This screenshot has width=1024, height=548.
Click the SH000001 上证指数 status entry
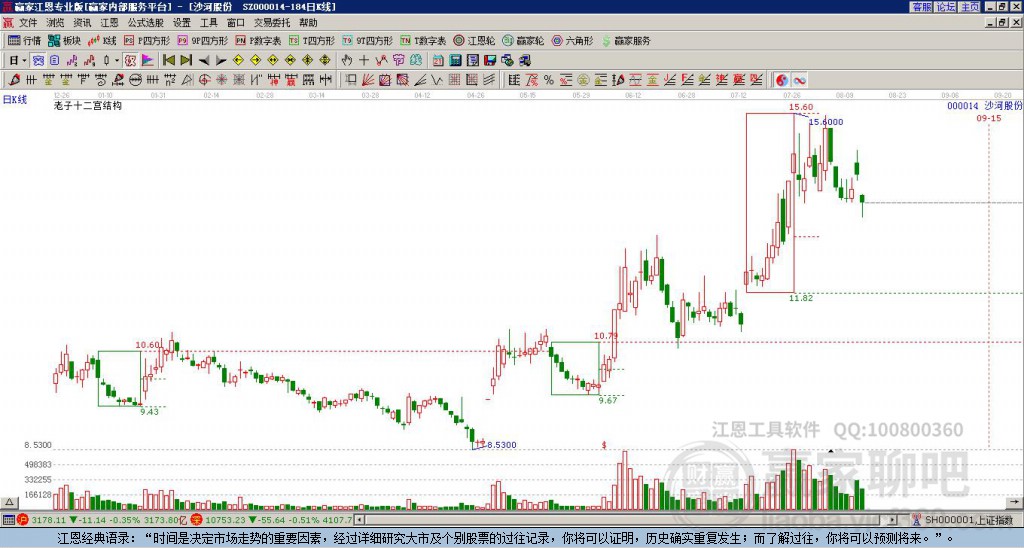click(965, 520)
